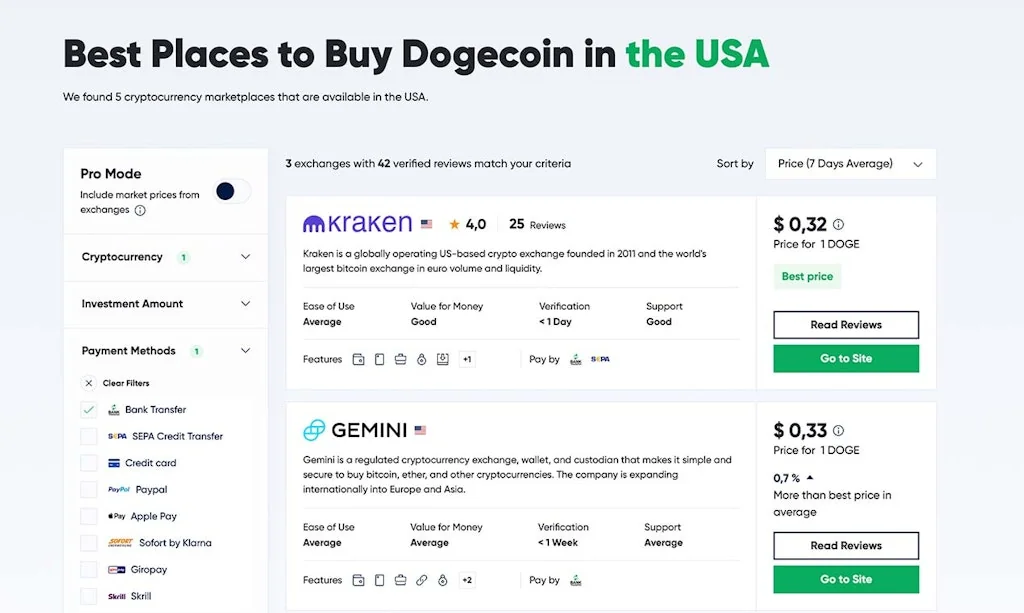
Task: Select the mobile app feature icon for Kraken
Action: (379, 359)
